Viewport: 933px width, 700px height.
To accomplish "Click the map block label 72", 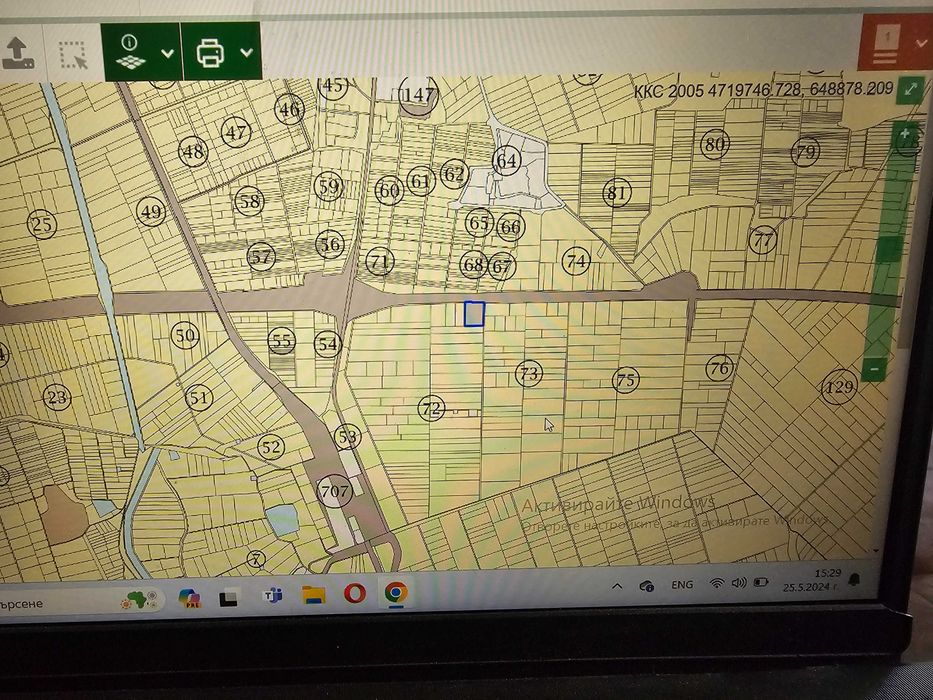I will (x=431, y=408).
